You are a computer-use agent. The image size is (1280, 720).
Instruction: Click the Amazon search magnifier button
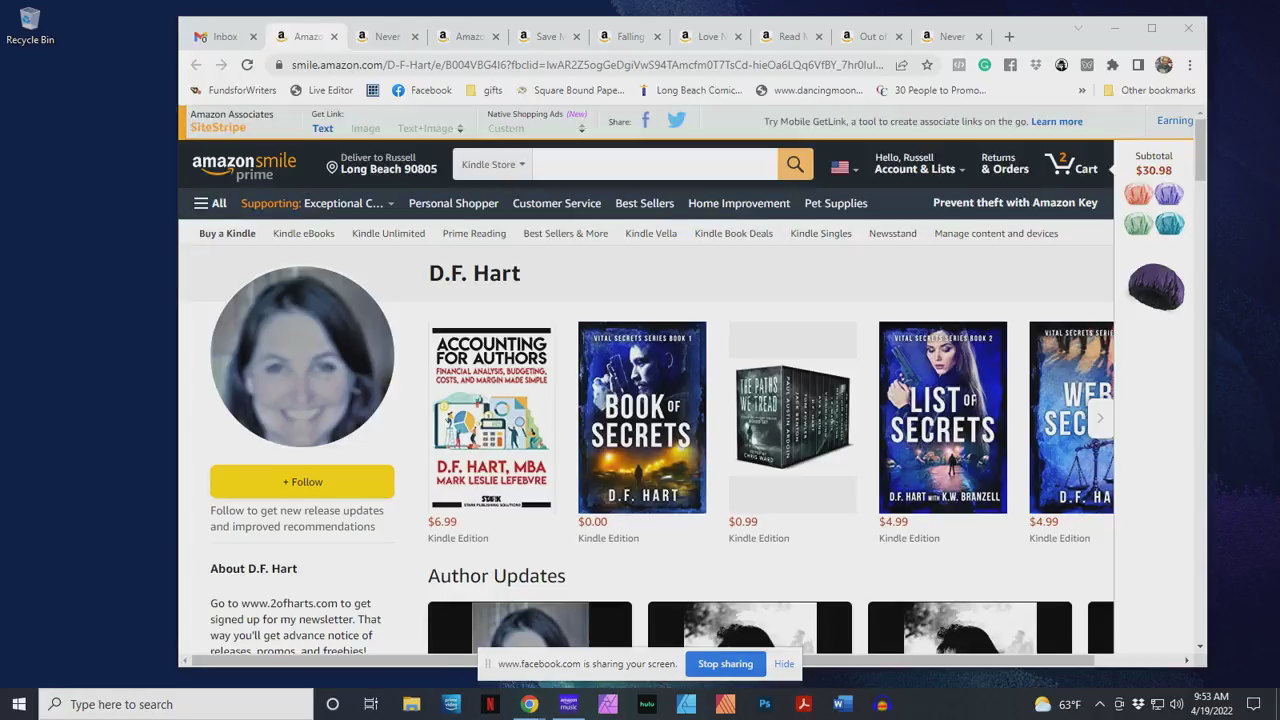[795, 164]
